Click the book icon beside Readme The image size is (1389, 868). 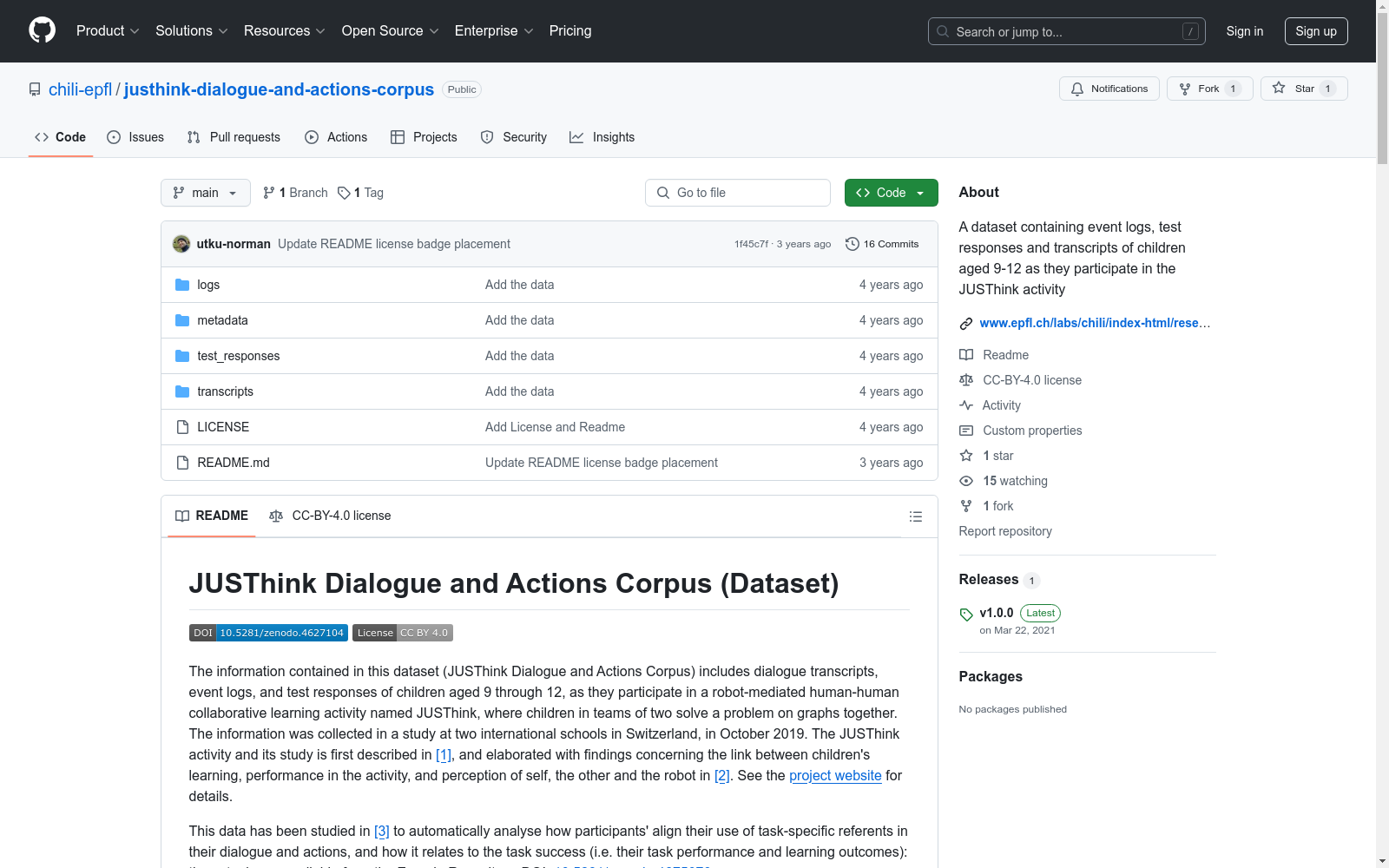(x=966, y=355)
